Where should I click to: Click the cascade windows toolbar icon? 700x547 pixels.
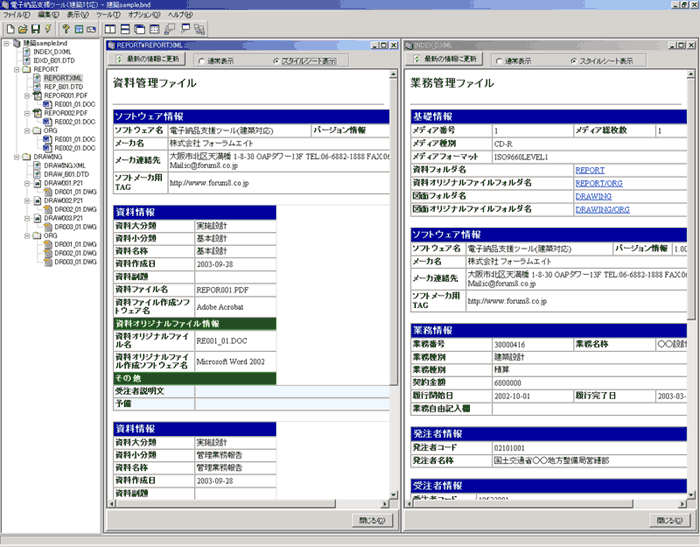(142, 29)
